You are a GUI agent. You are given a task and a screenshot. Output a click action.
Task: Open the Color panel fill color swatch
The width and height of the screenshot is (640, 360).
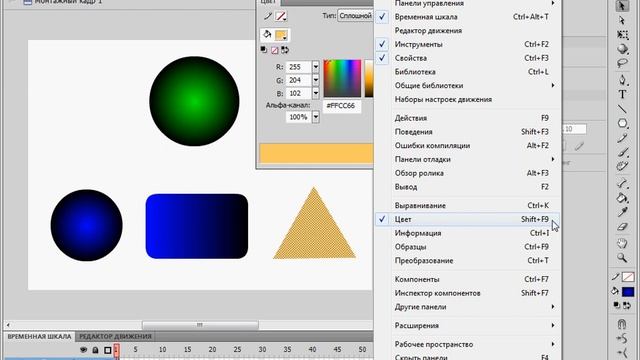[281, 35]
